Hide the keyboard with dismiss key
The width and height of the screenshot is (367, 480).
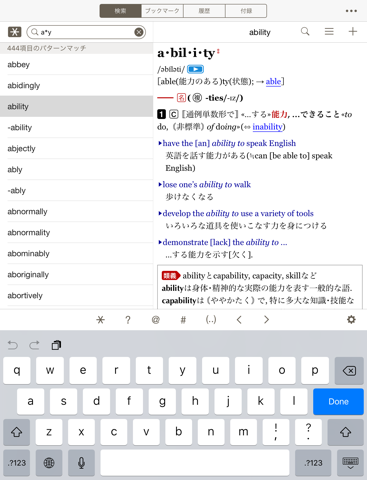point(350,463)
